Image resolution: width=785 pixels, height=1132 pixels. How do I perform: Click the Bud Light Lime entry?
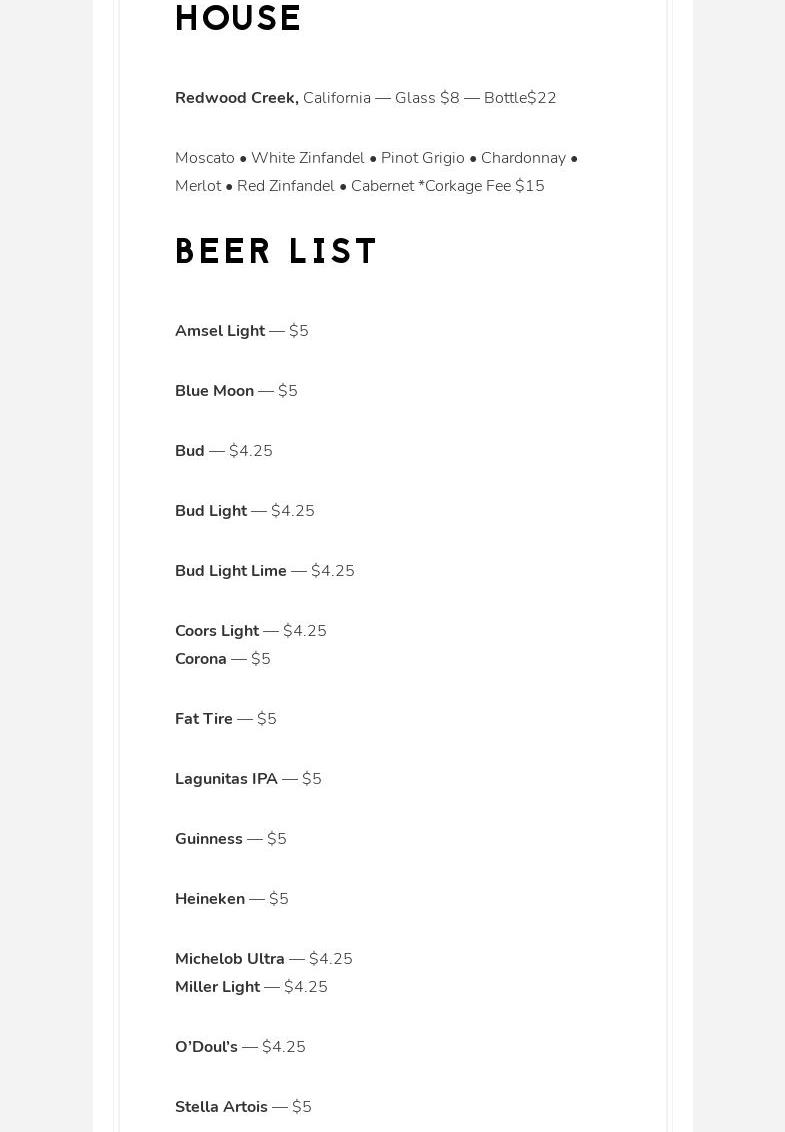[x=231, y=571]
